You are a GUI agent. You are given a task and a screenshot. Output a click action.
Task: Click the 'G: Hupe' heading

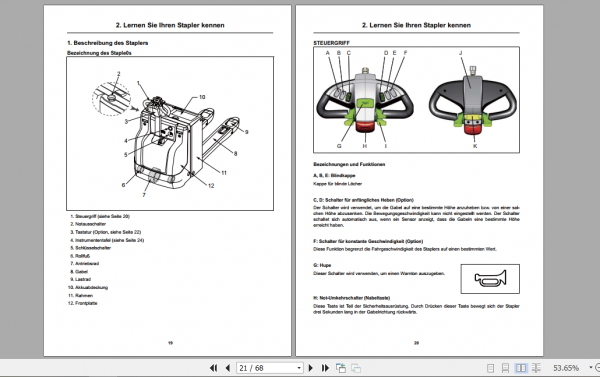pyautogui.click(x=322, y=265)
